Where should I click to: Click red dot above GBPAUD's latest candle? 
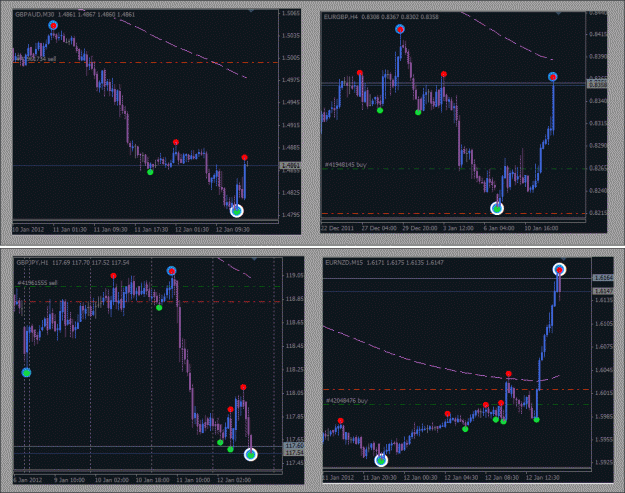pyautogui.click(x=244, y=157)
